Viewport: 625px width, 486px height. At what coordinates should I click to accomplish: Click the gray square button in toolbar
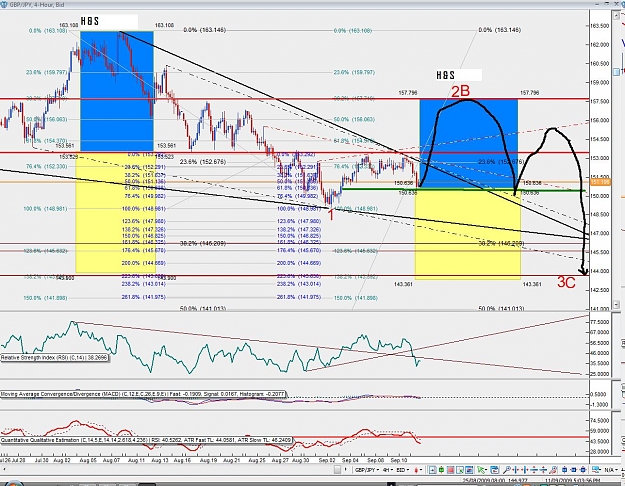pyautogui.click(x=337, y=470)
